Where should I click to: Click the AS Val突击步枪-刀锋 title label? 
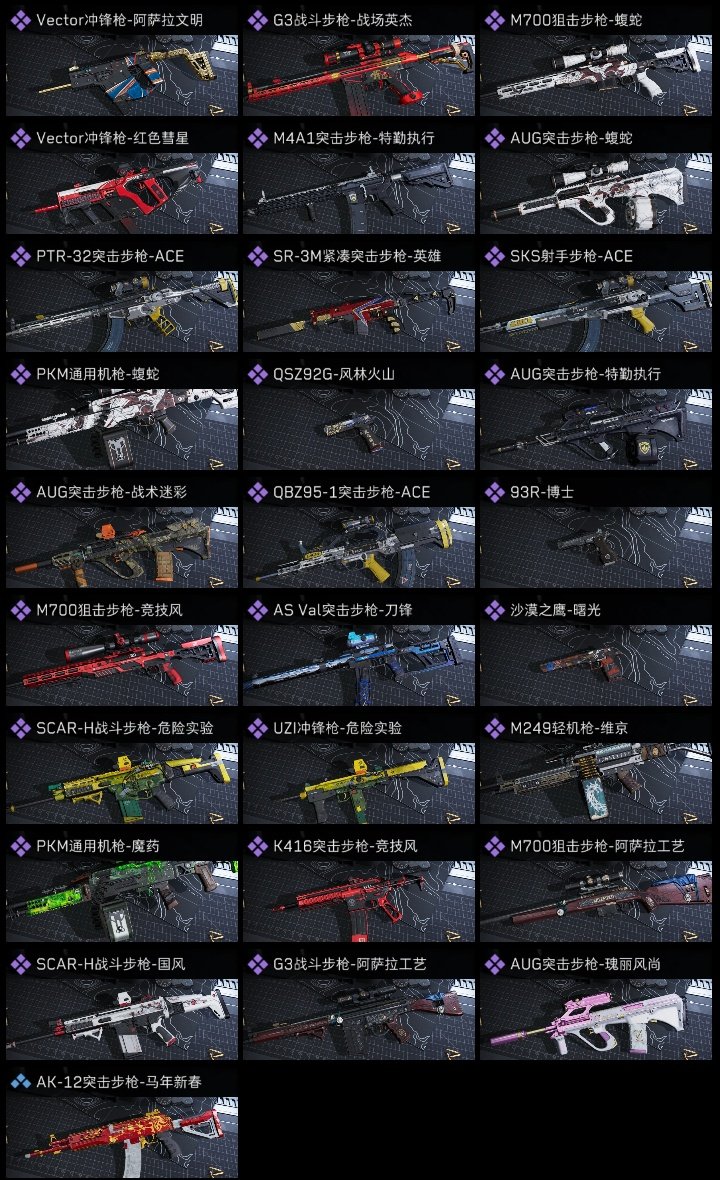tap(342, 610)
